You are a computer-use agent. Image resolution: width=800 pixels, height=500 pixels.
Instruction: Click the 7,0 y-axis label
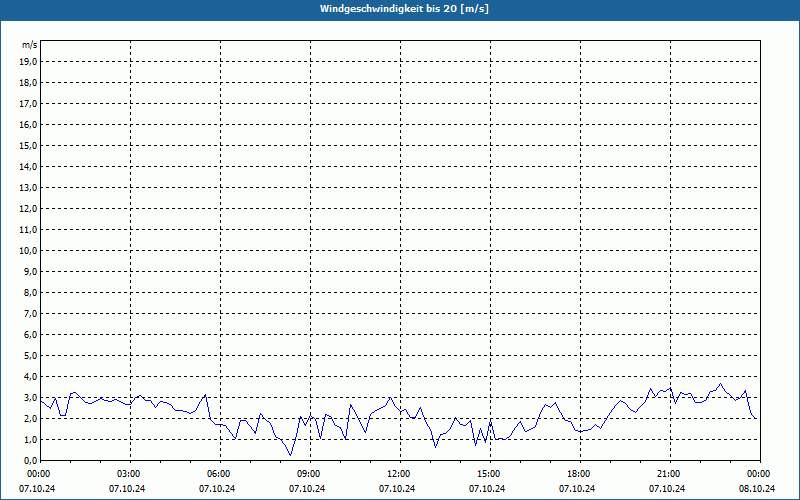[31, 314]
